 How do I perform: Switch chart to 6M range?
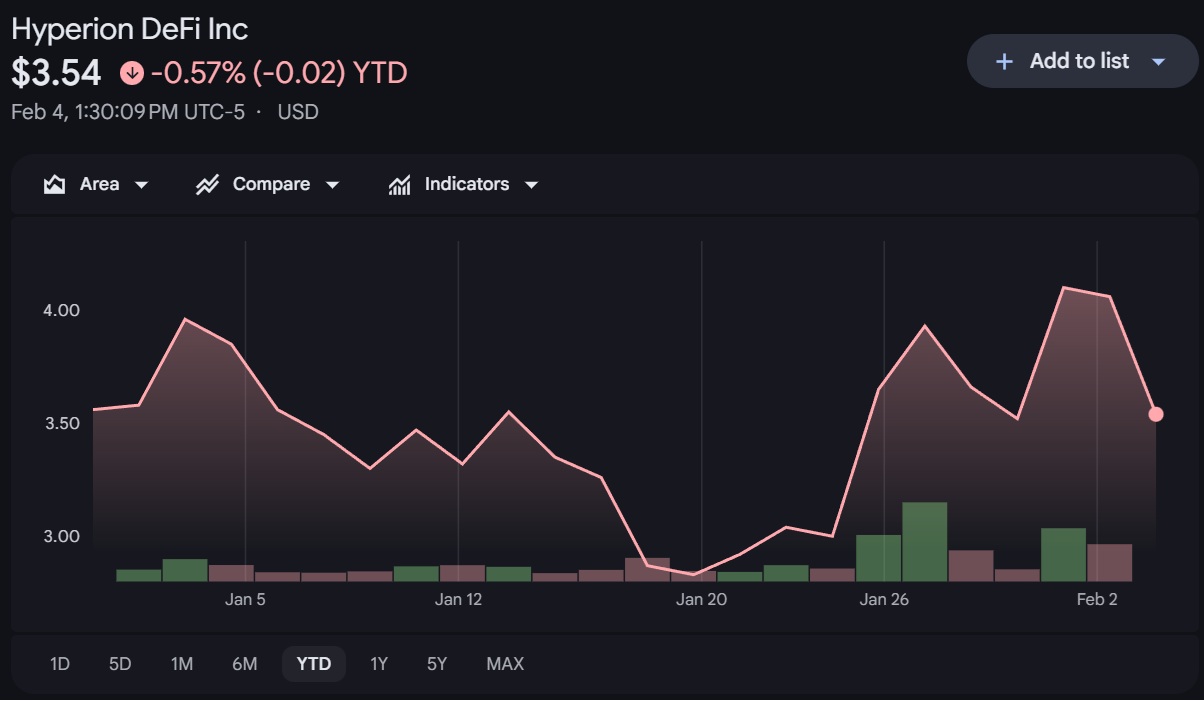click(244, 664)
